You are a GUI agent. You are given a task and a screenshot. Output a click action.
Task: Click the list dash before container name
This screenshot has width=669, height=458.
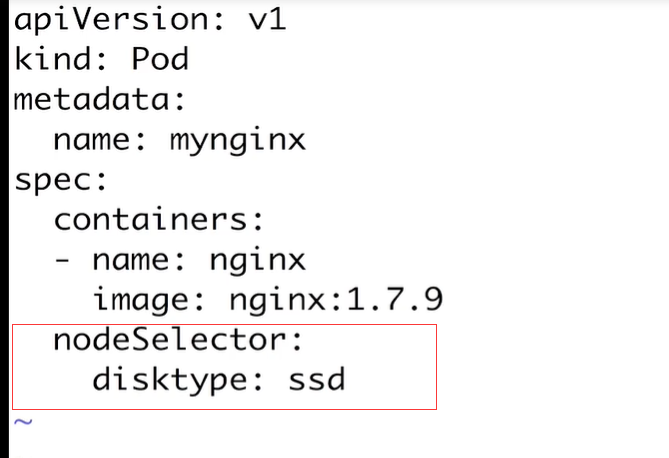62,261
